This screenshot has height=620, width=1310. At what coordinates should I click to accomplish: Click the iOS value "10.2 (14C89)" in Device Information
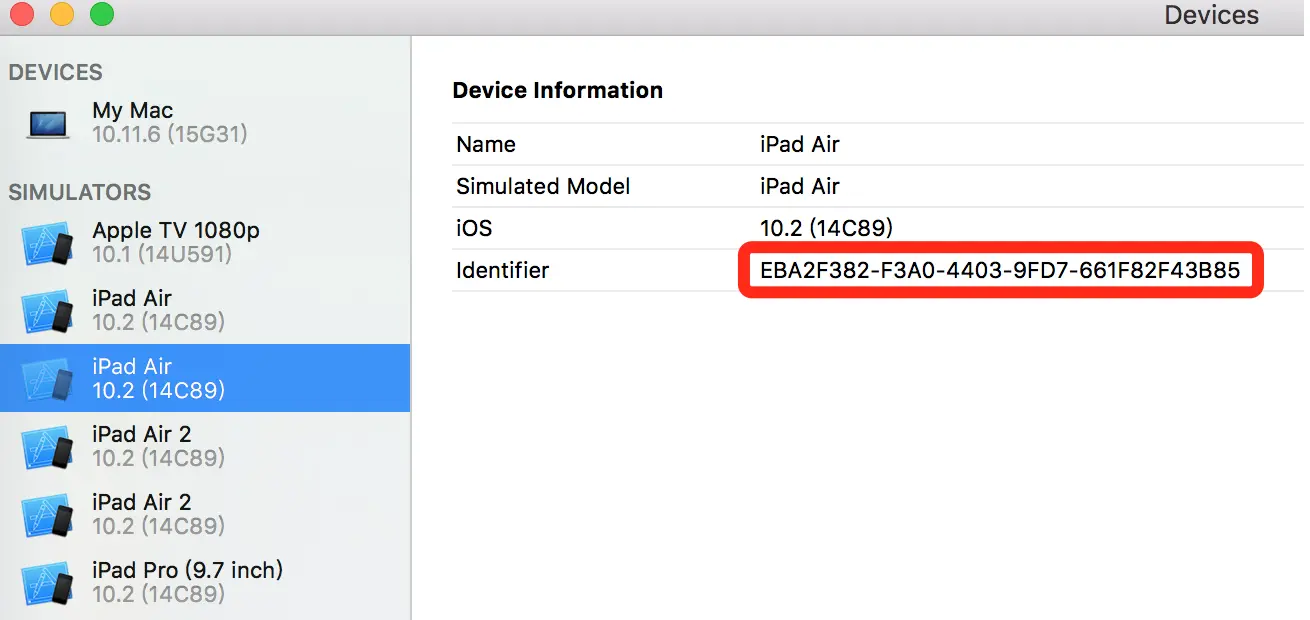tap(826, 228)
